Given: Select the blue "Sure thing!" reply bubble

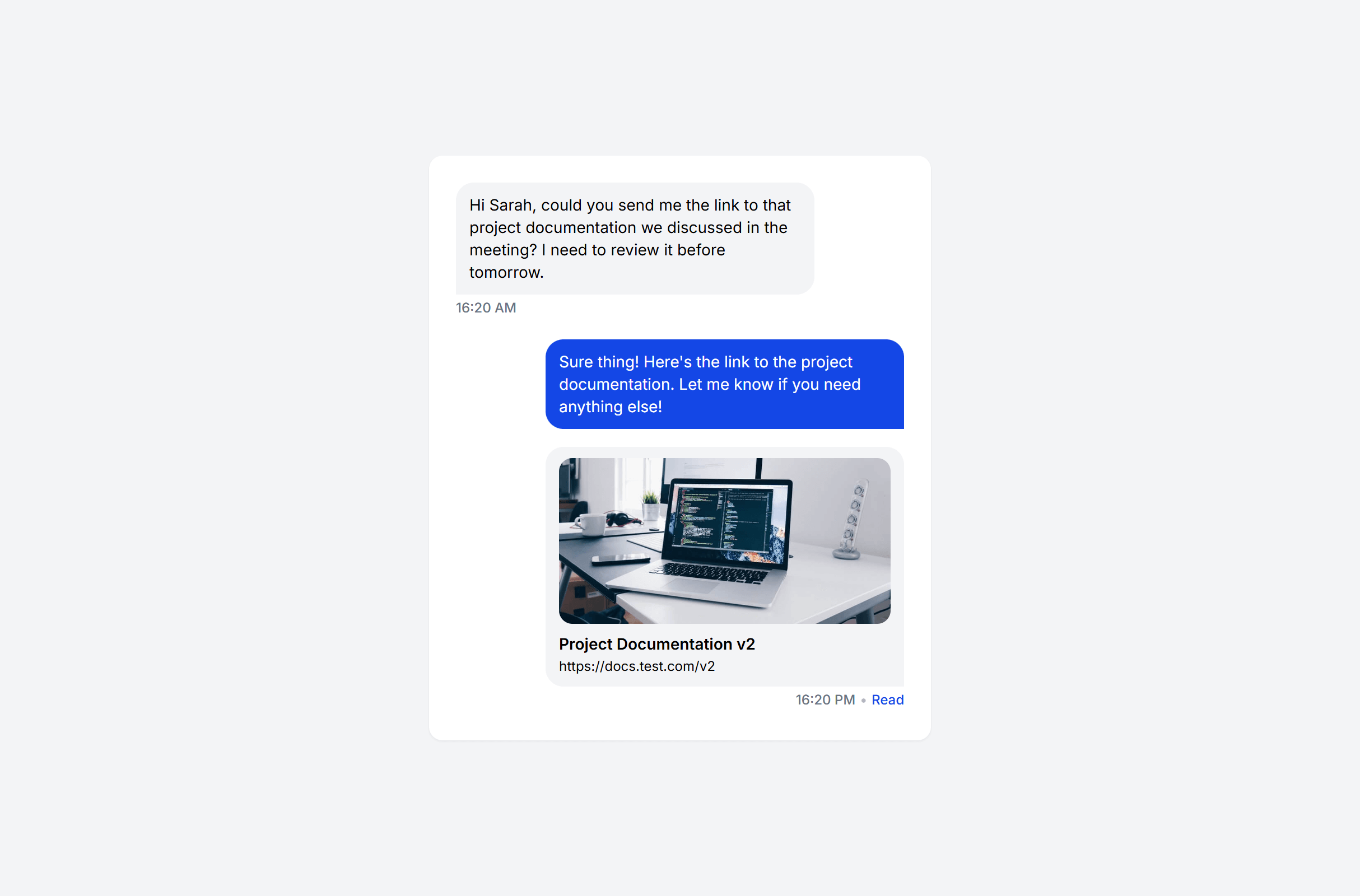Looking at the screenshot, I should (724, 384).
